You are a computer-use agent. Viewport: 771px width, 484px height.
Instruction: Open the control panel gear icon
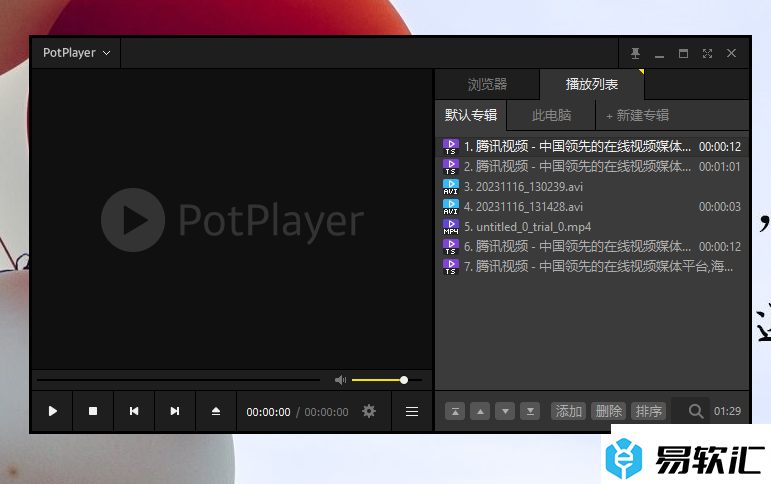click(x=369, y=411)
